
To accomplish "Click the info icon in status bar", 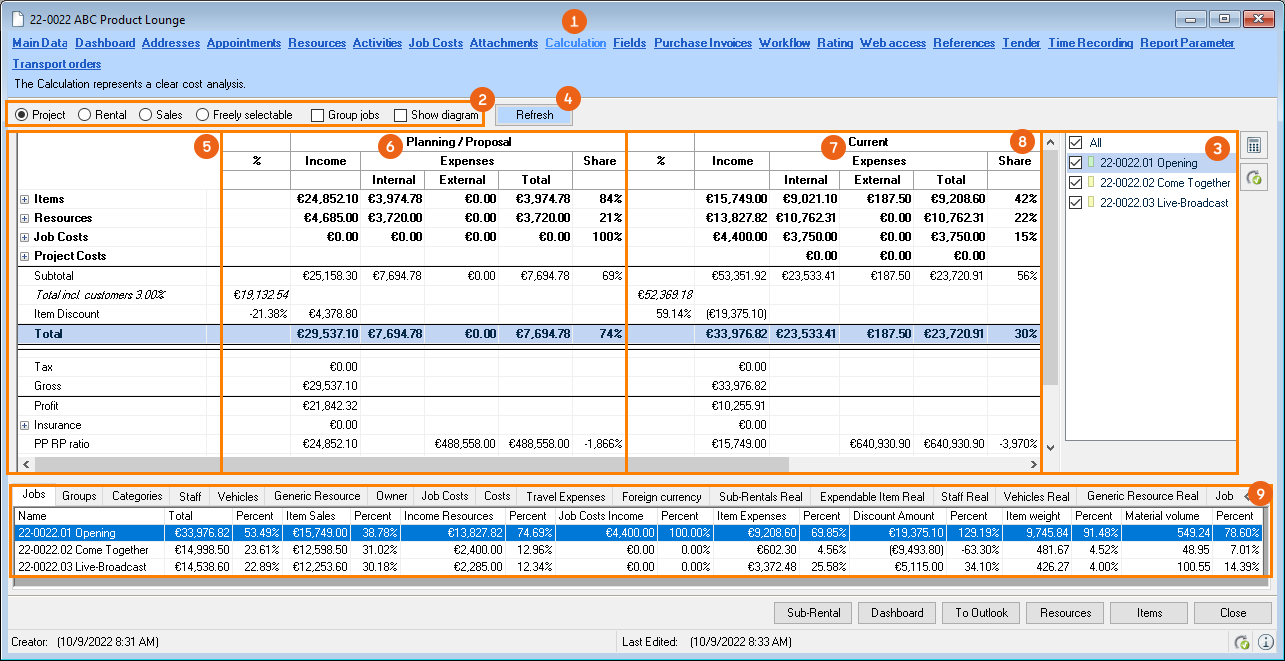I will pos(1265,642).
